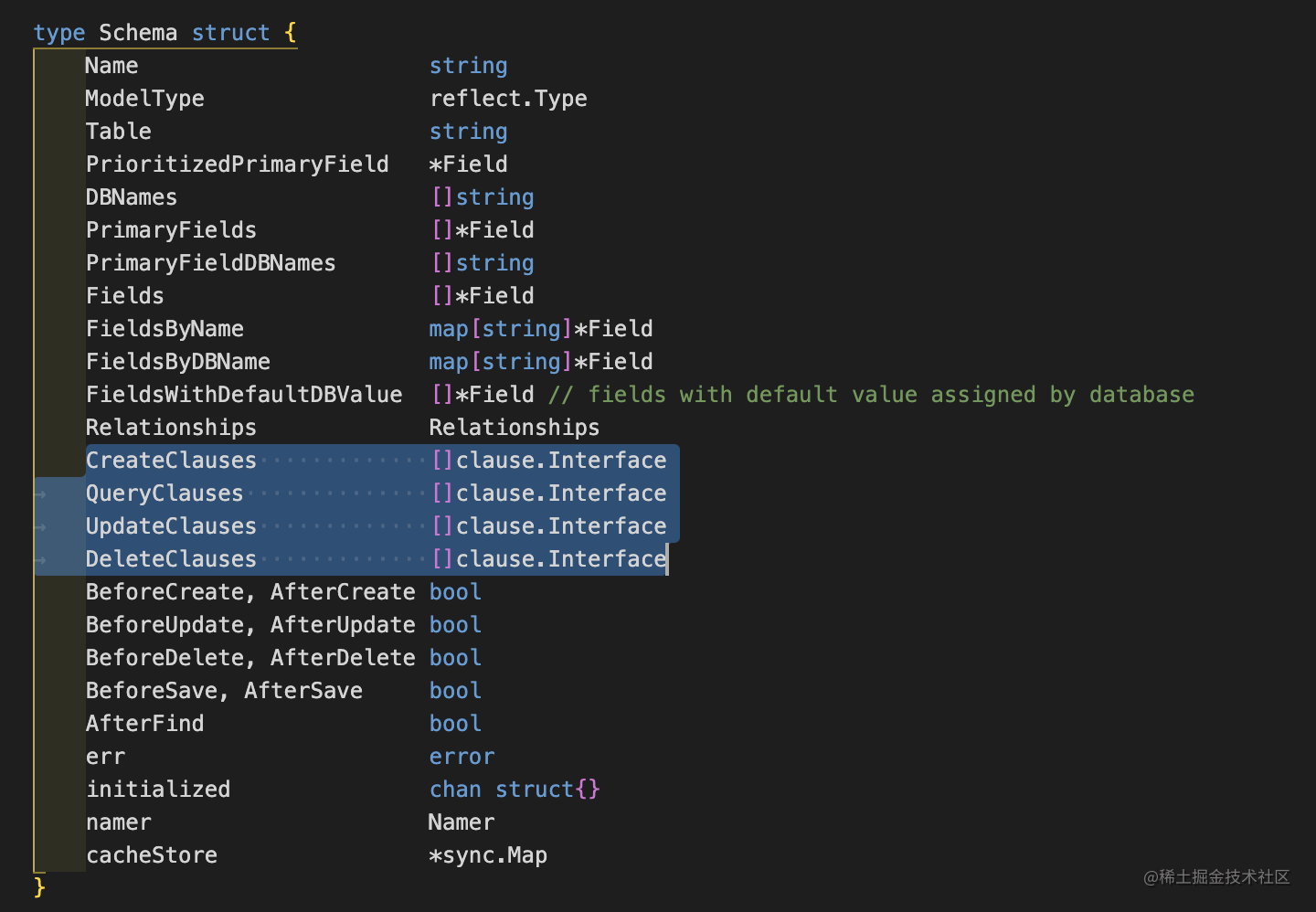Click the reflect.Type type
The width and height of the screenshot is (1316, 912).
click(x=508, y=99)
